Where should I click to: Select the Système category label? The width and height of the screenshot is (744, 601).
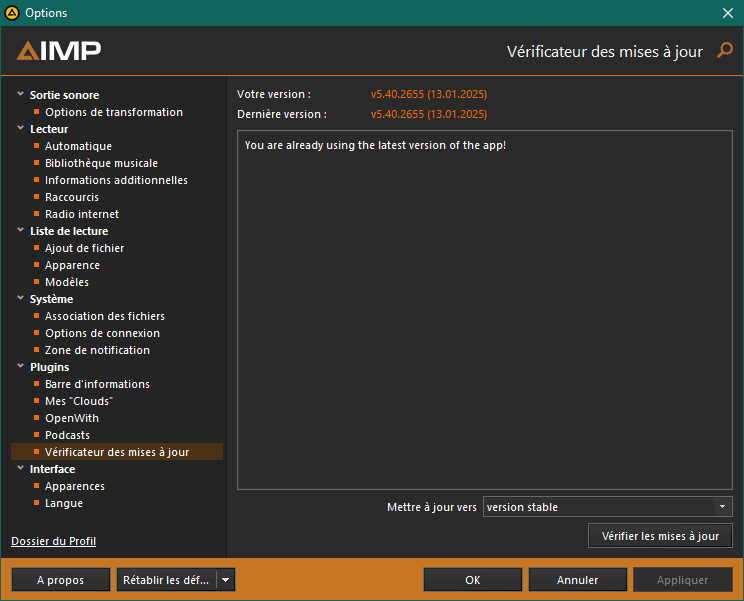coord(51,299)
